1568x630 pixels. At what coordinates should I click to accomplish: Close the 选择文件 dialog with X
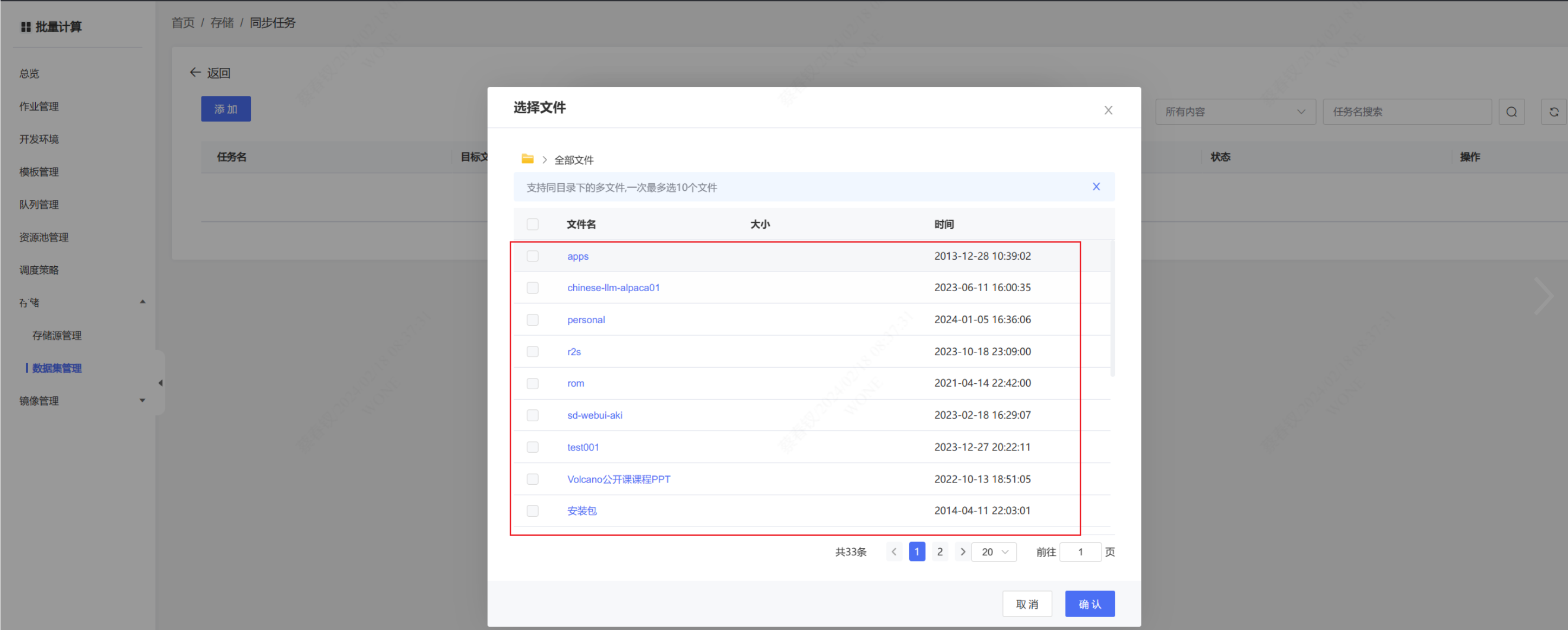[1108, 110]
